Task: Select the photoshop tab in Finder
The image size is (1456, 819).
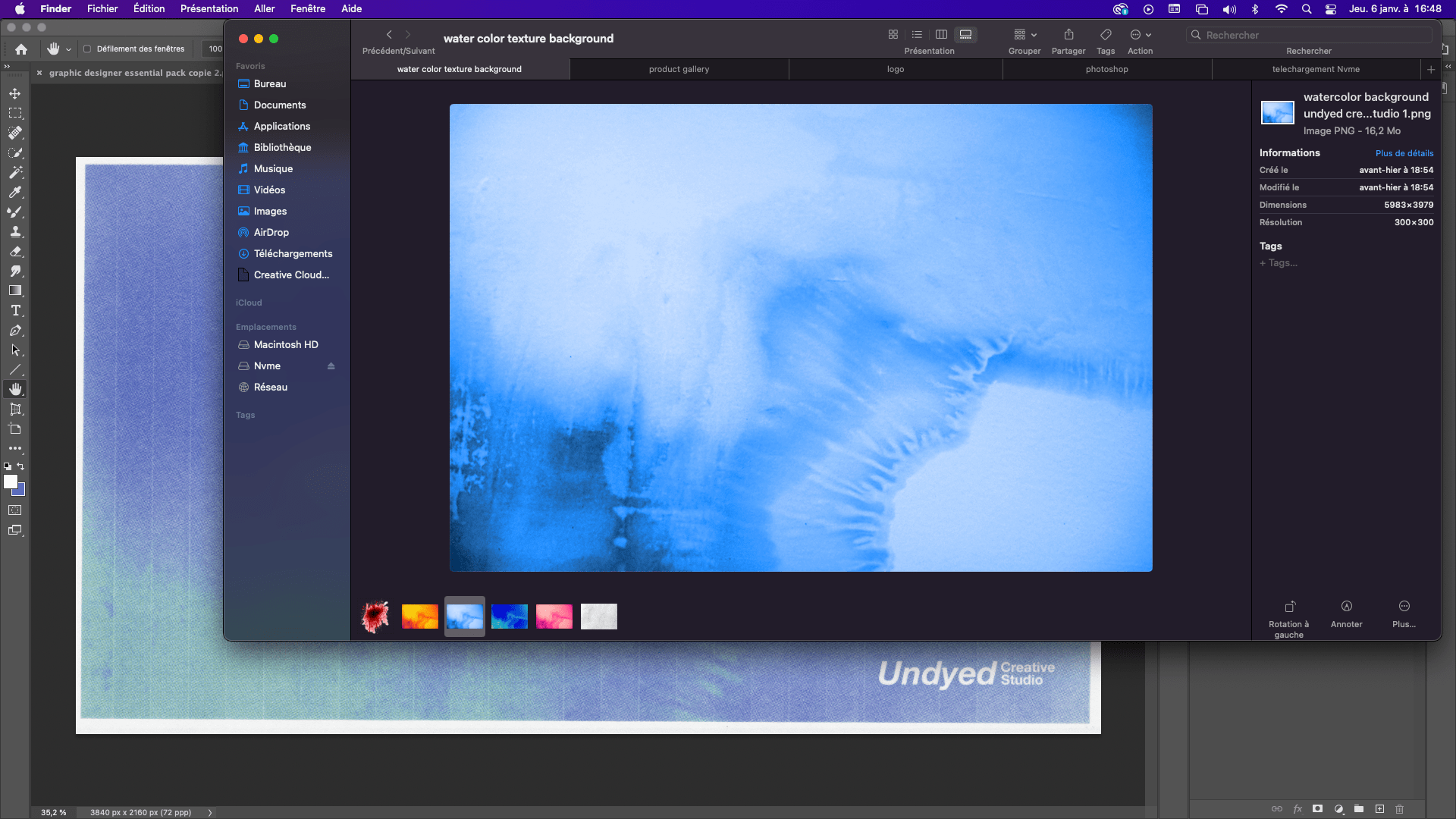Action: click(x=1106, y=69)
